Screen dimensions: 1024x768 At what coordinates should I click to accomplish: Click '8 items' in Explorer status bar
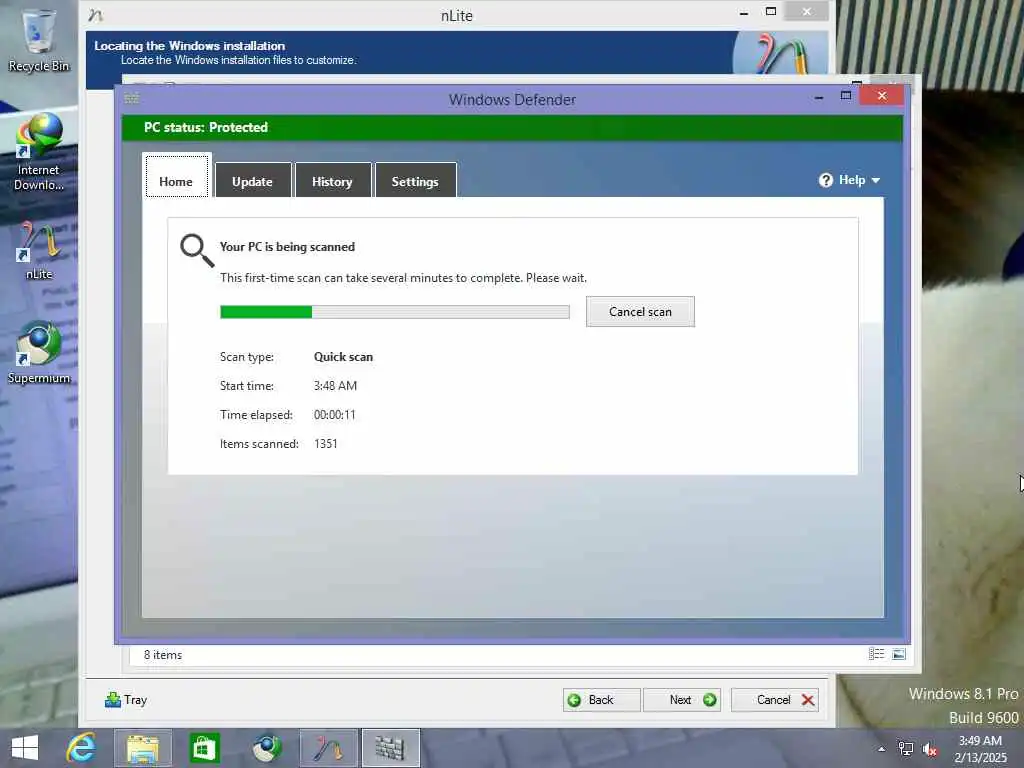tap(163, 655)
